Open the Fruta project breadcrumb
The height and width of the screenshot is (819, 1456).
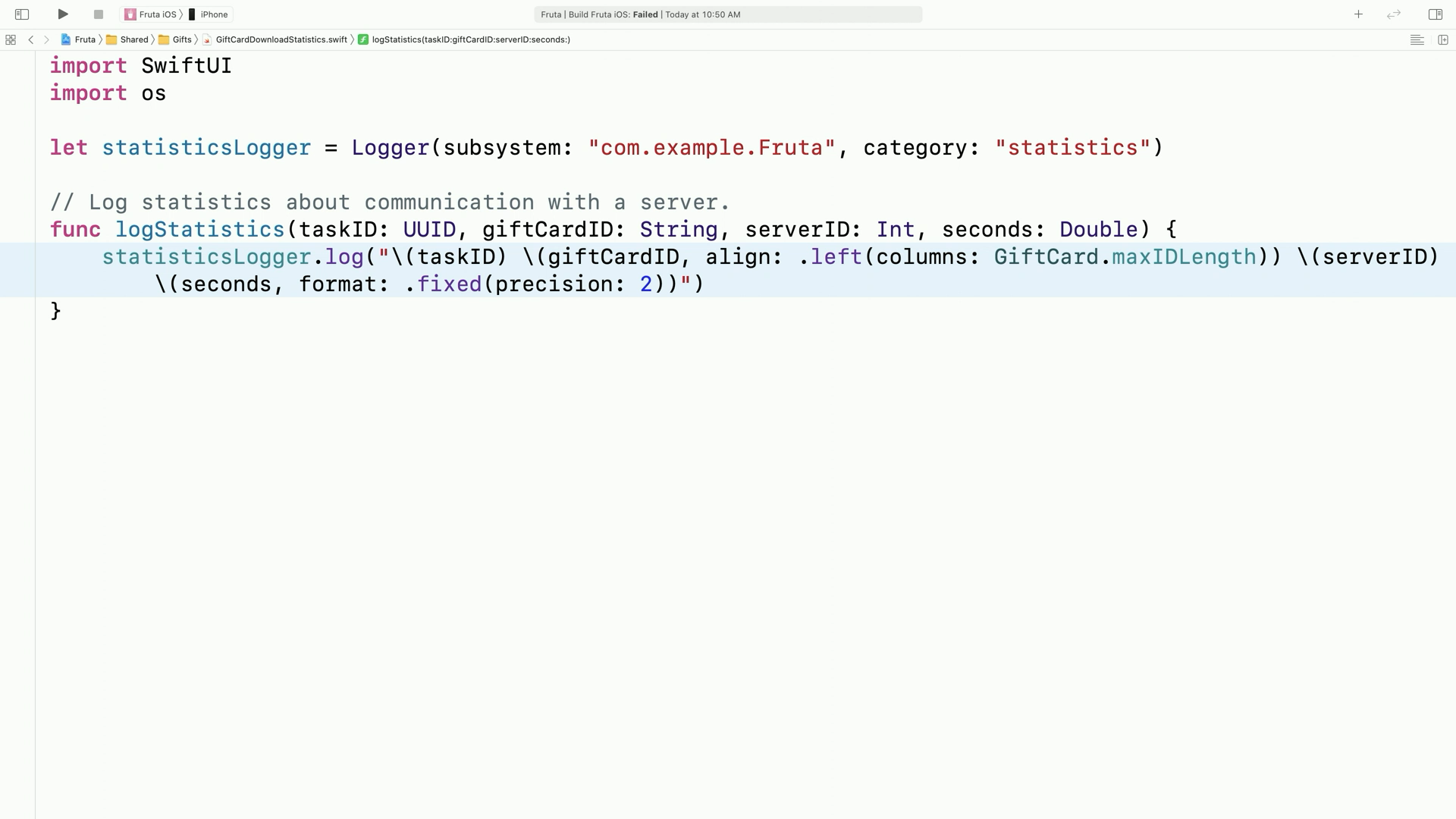pos(78,39)
